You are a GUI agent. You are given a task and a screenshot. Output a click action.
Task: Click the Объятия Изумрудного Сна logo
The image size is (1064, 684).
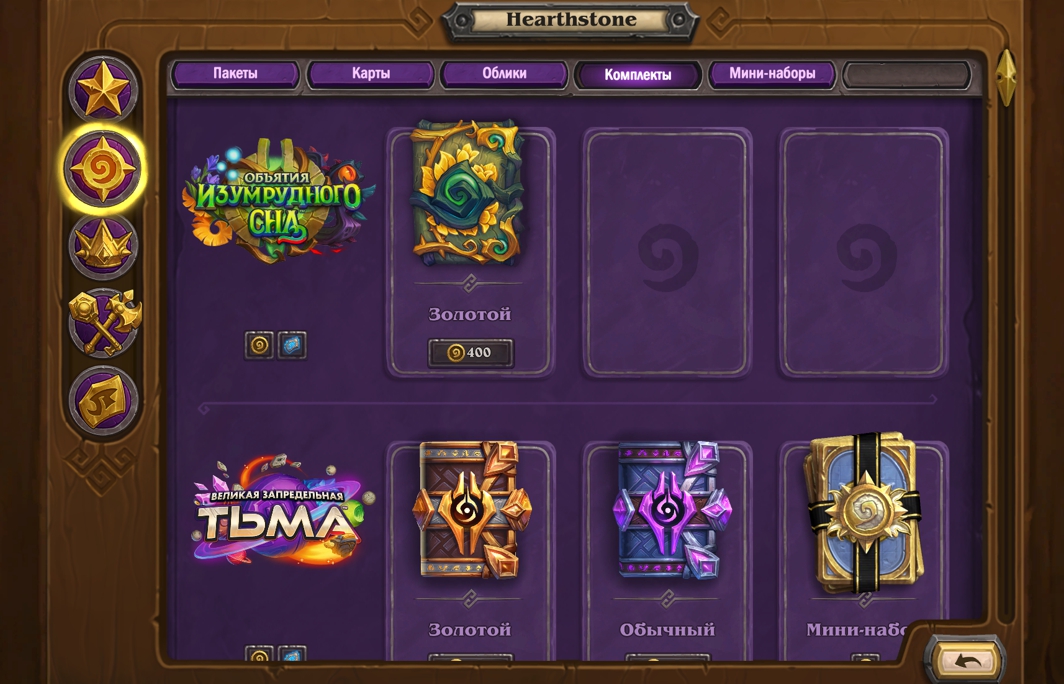278,200
